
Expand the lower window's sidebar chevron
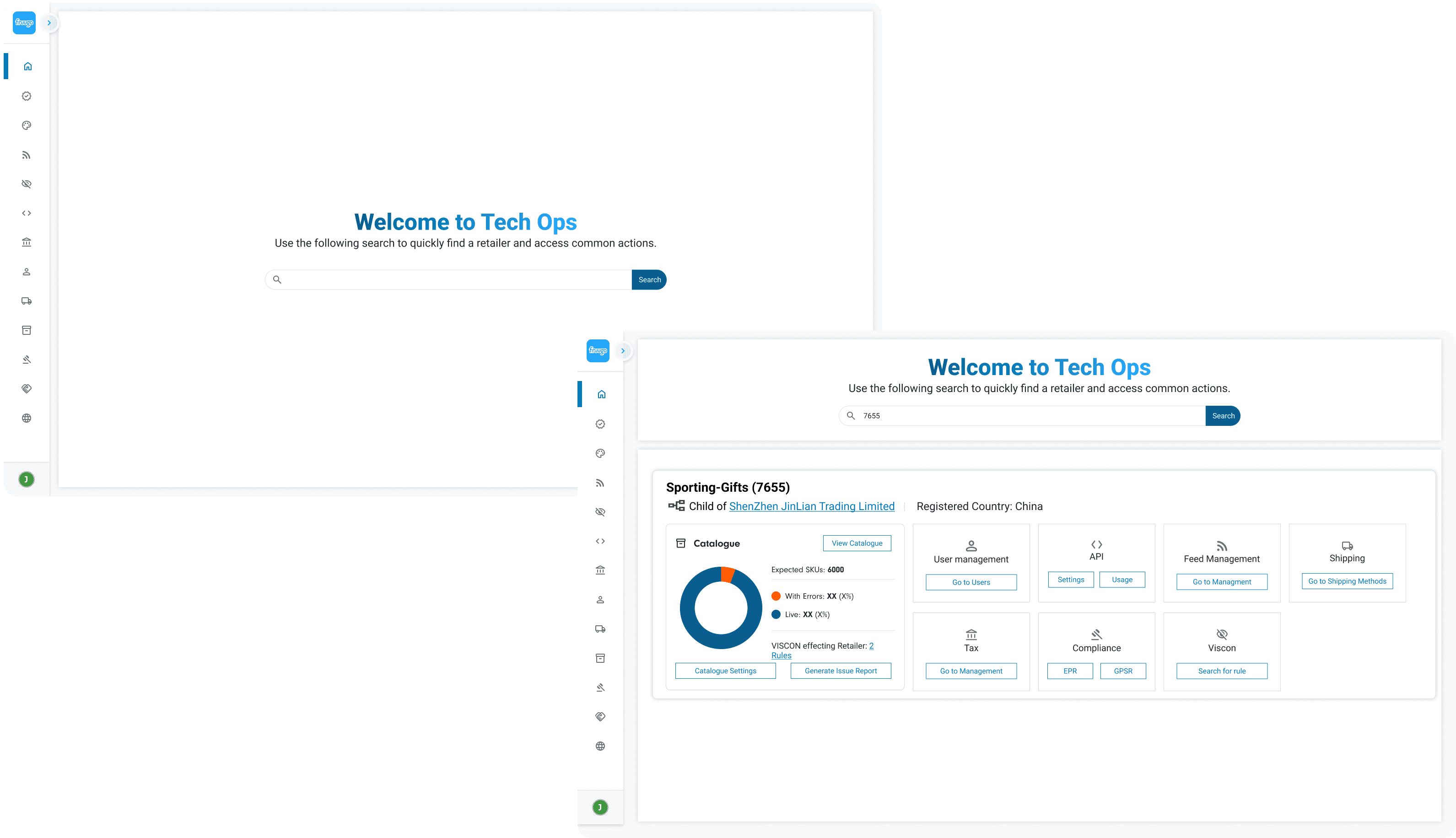(x=622, y=351)
